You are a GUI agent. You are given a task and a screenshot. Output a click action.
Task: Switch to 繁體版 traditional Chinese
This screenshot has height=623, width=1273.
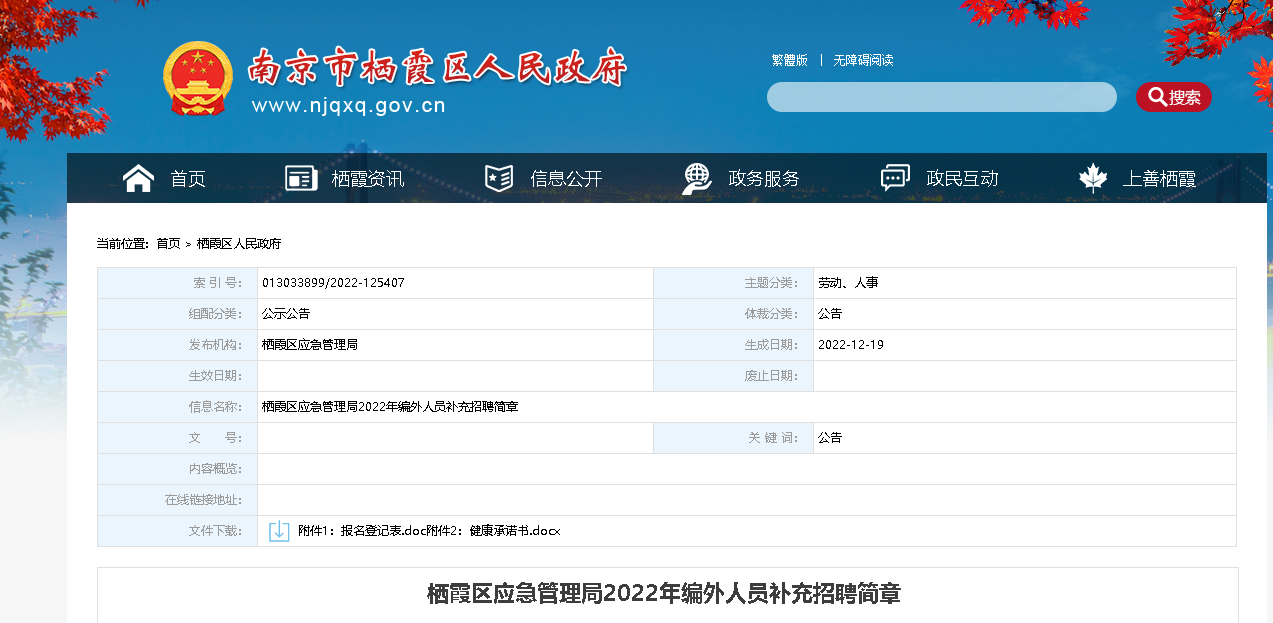(x=789, y=60)
